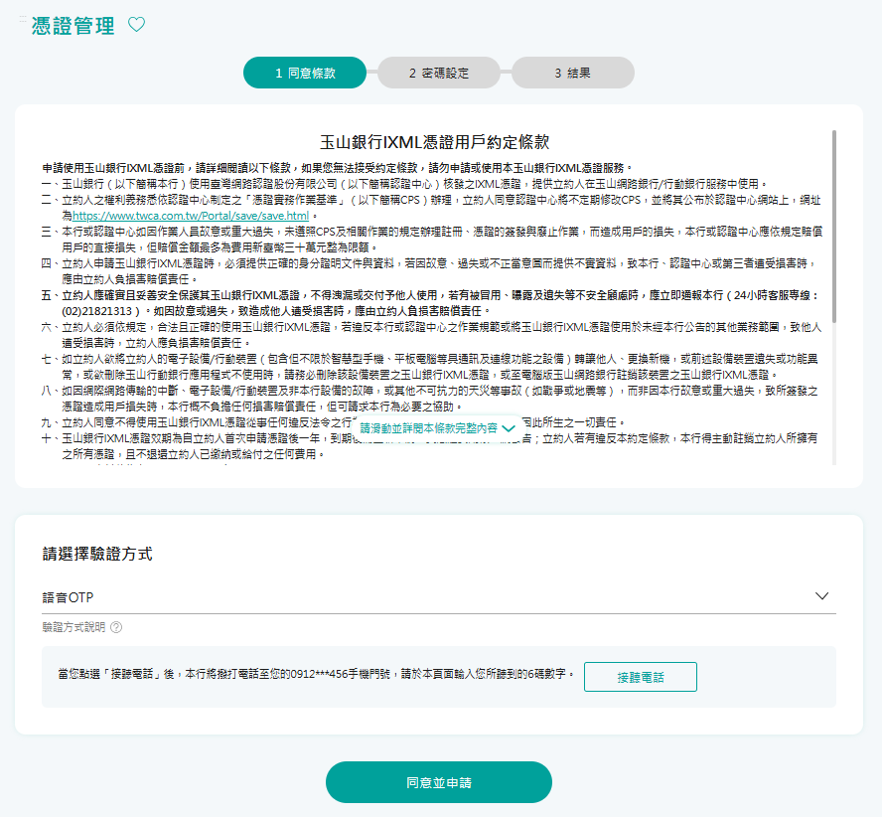
Task: Click the 請選擇驗證方式 section heading
Action: [97, 554]
